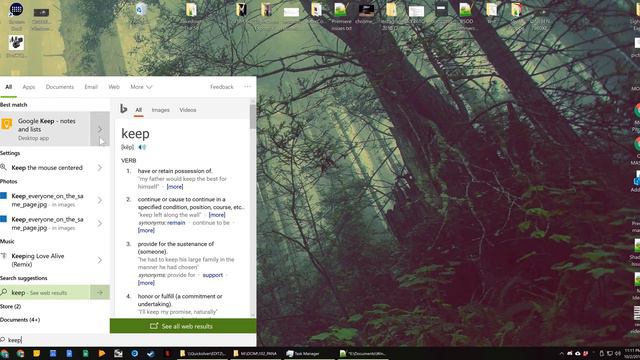
Task: Play the audio pronunciation of keep
Action: coord(142,147)
